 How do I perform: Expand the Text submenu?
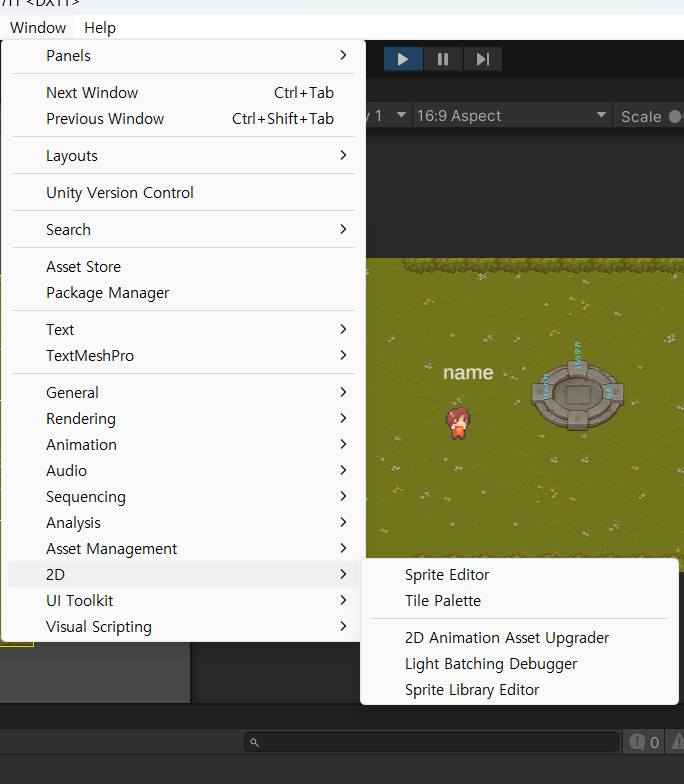pos(183,330)
